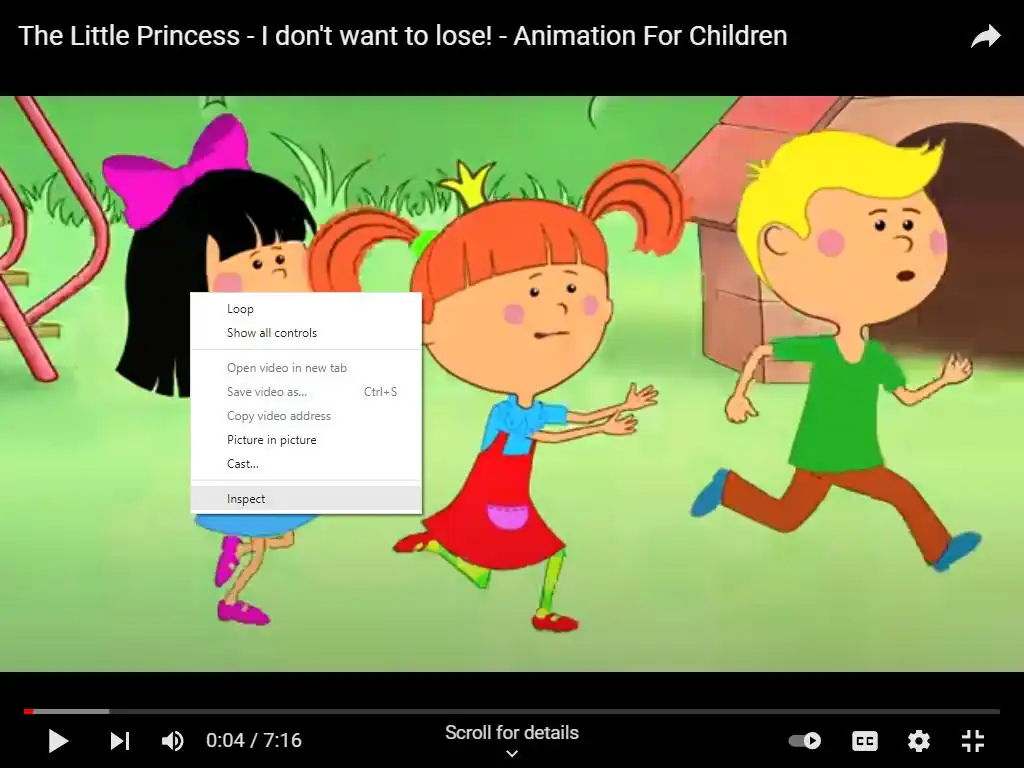Screen dimensions: 1024x768
Task: Play the video
Action: 58,741
